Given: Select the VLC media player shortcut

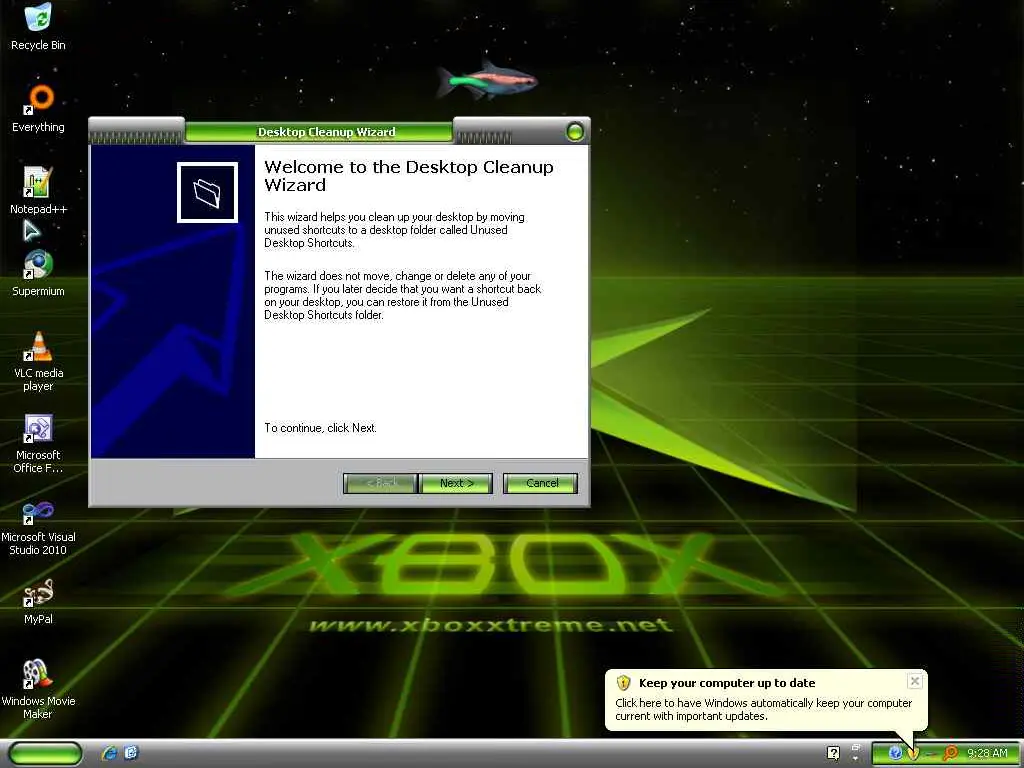Looking at the screenshot, I should (39, 361).
